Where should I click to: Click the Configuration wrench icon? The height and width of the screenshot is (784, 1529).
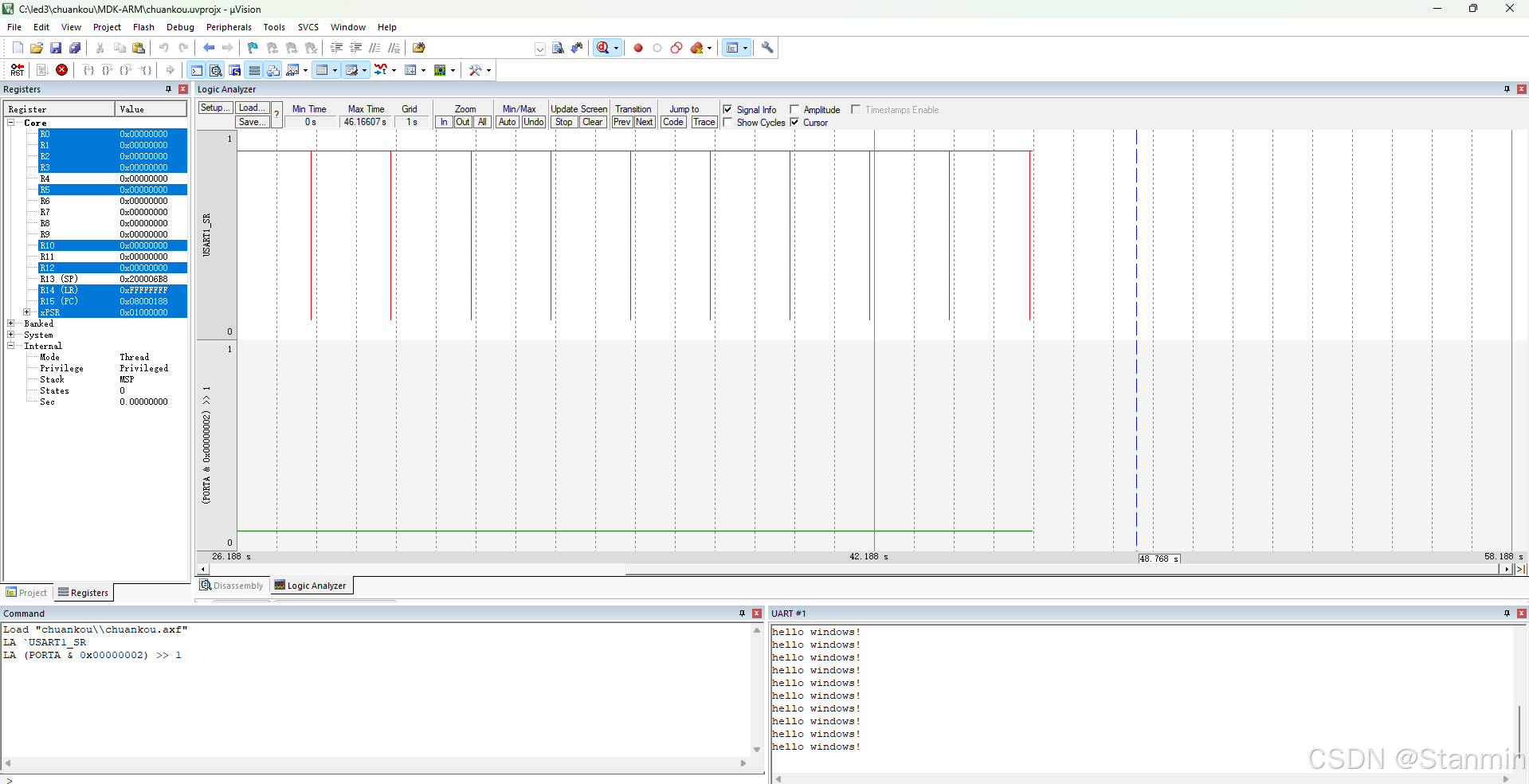point(767,48)
